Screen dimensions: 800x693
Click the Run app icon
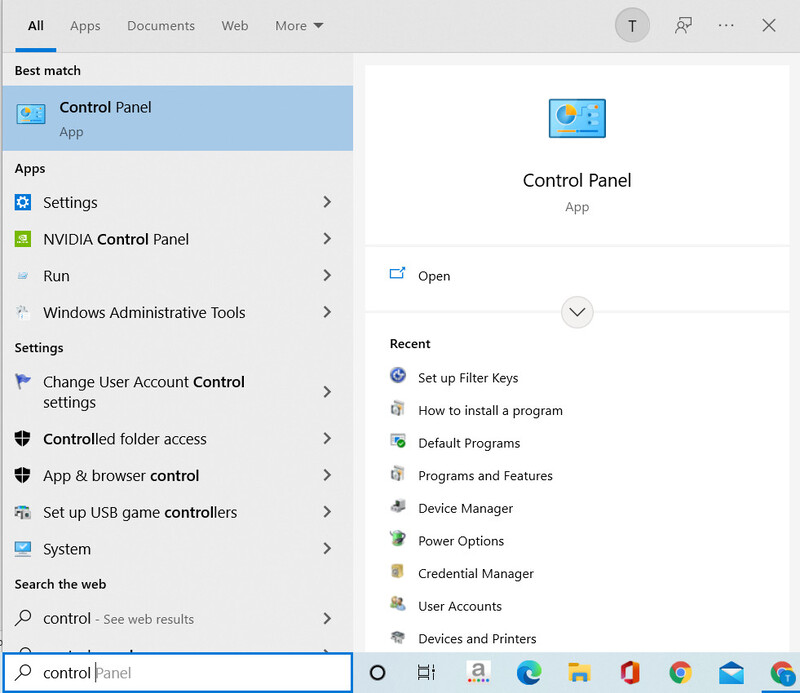[22, 276]
